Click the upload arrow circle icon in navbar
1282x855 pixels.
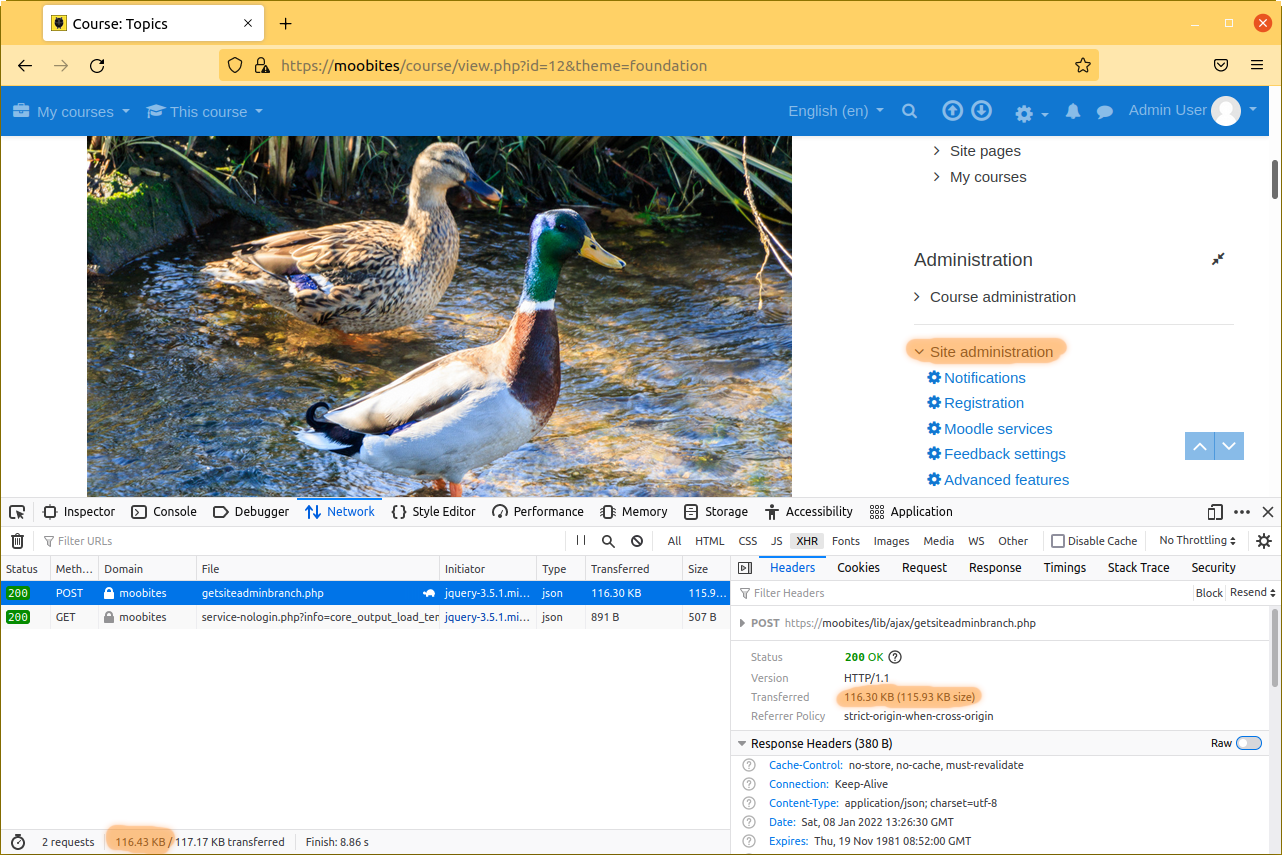953,110
